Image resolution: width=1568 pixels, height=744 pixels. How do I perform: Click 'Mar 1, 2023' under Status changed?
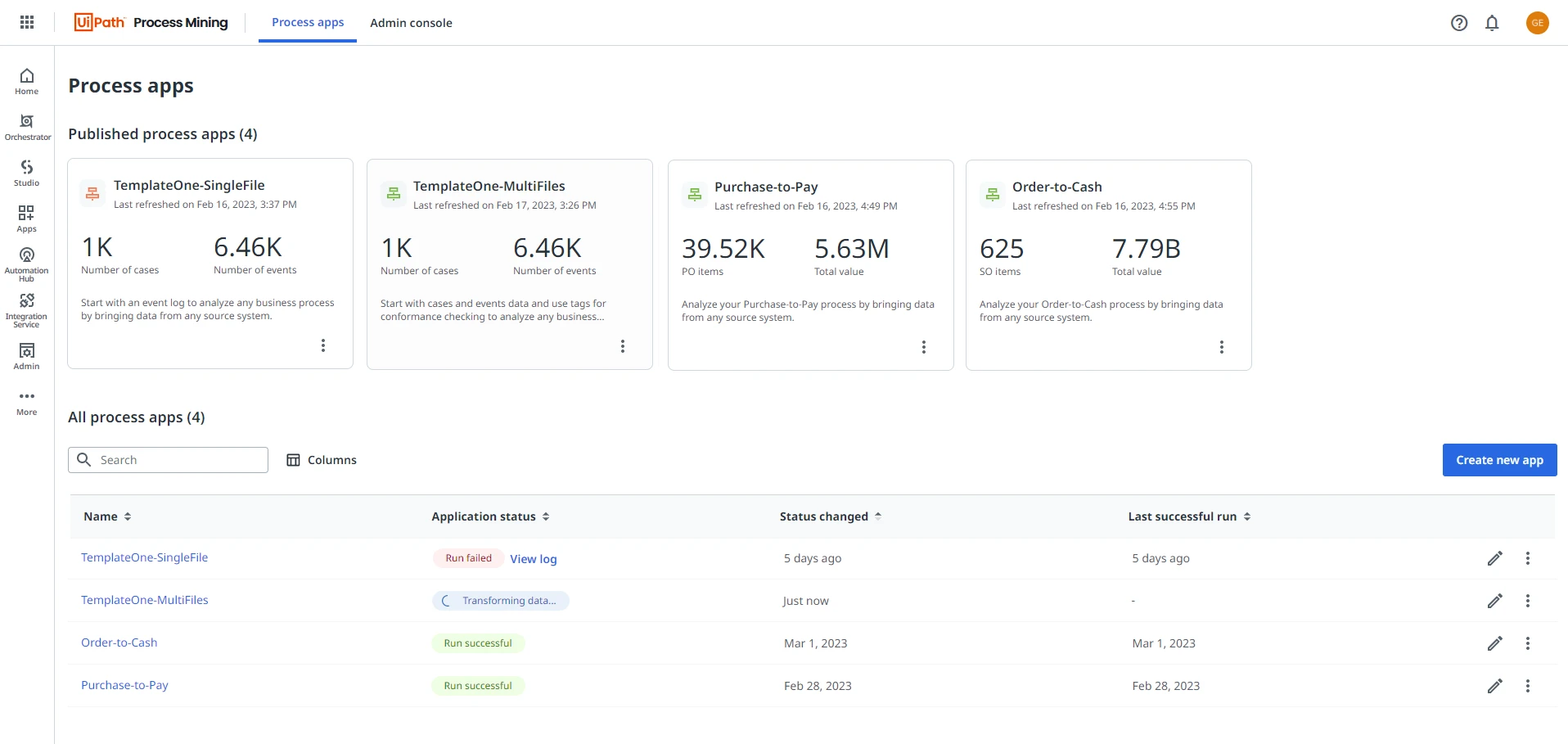[x=815, y=643]
